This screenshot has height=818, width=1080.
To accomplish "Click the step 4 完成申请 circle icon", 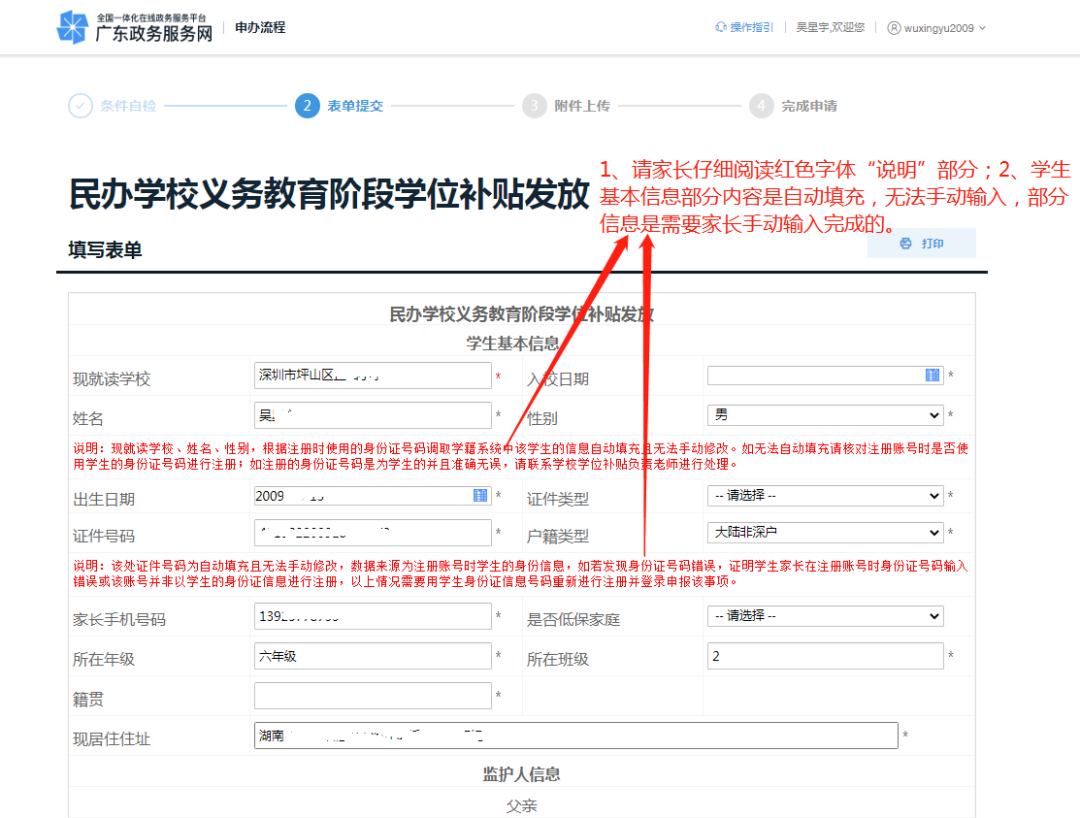I will point(761,105).
